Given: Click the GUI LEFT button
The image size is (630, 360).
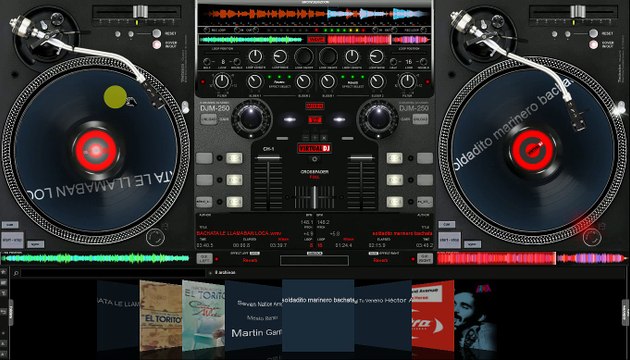Looking at the screenshot, I should (205, 258).
